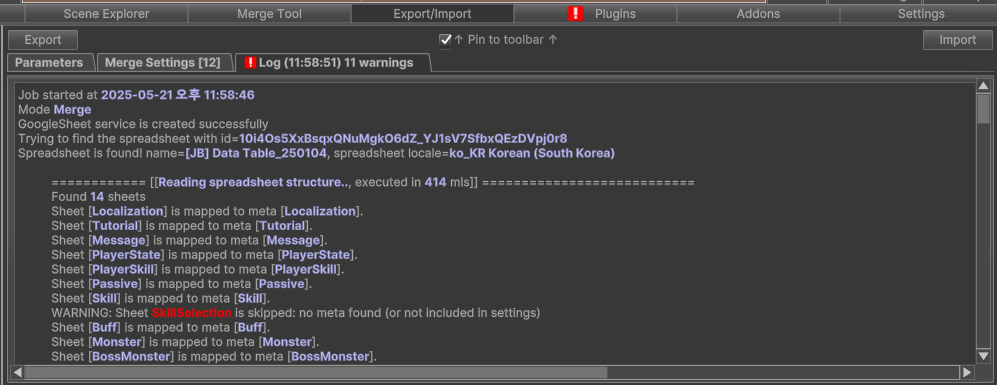Image resolution: width=997 pixels, height=385 pixels.
Task: Click the Sheet [Passive] mapped line
Action: click(182, 284)
